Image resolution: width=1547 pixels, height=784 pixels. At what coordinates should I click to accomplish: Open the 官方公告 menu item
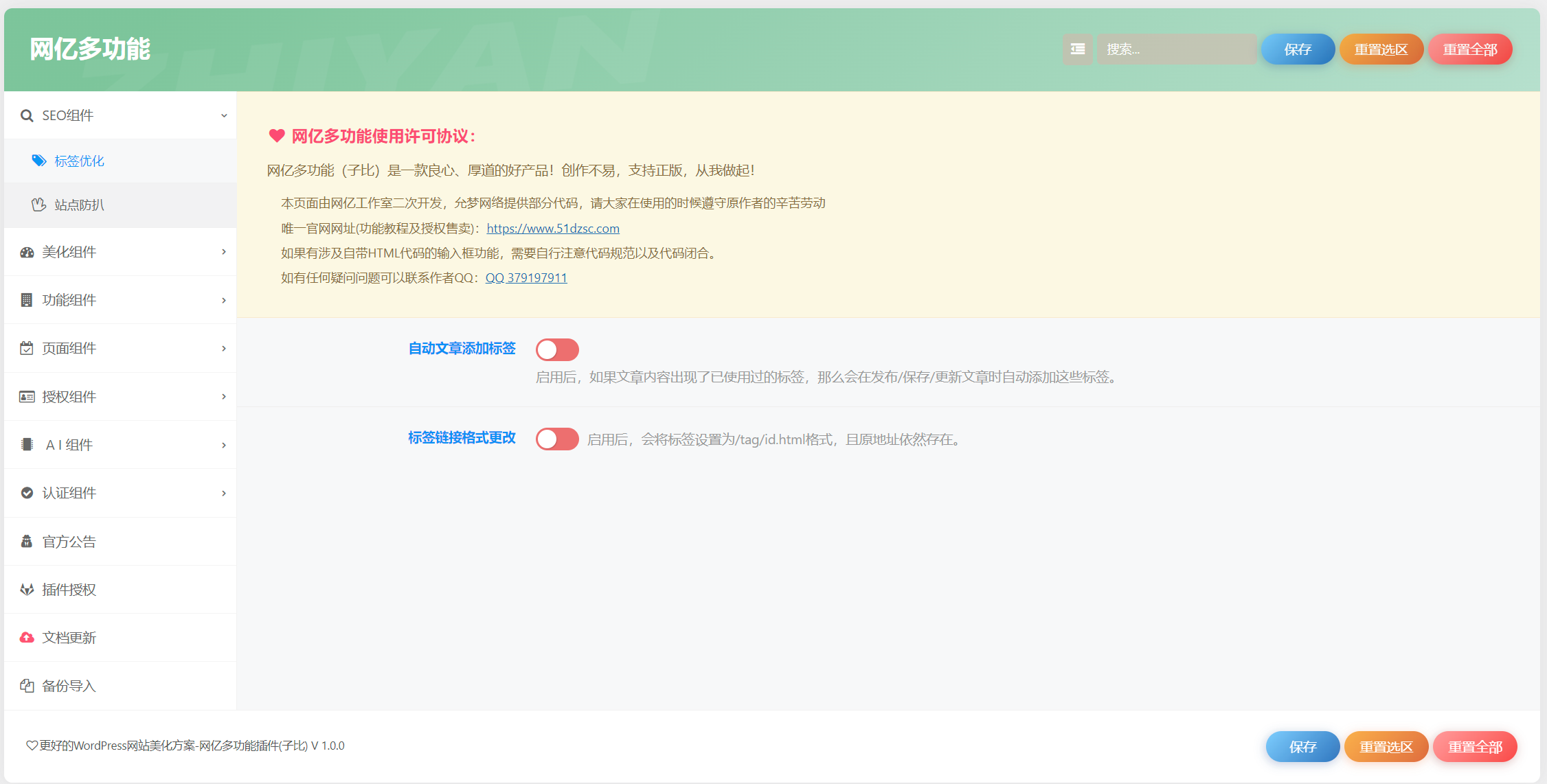coord(69,542)
